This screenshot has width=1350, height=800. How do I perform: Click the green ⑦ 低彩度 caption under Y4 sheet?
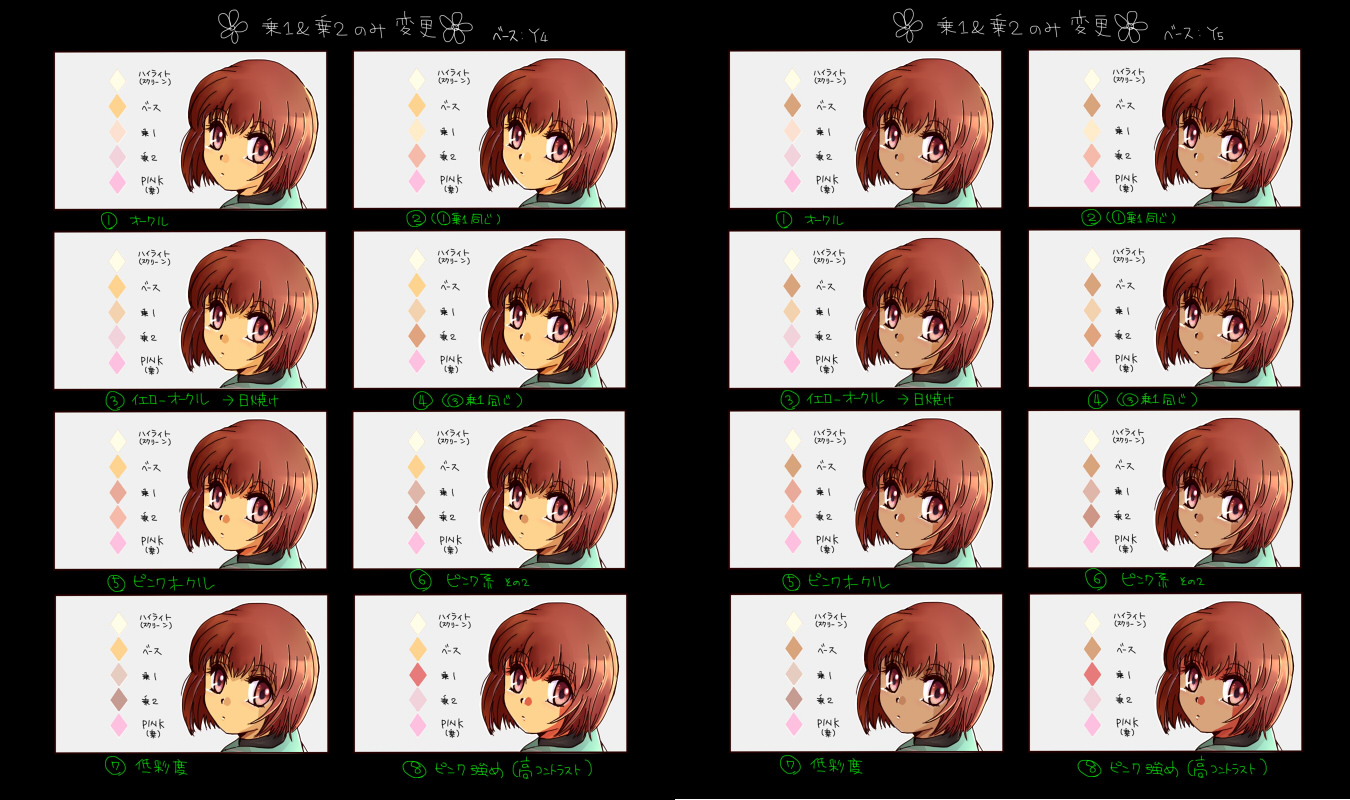(146, 768)
